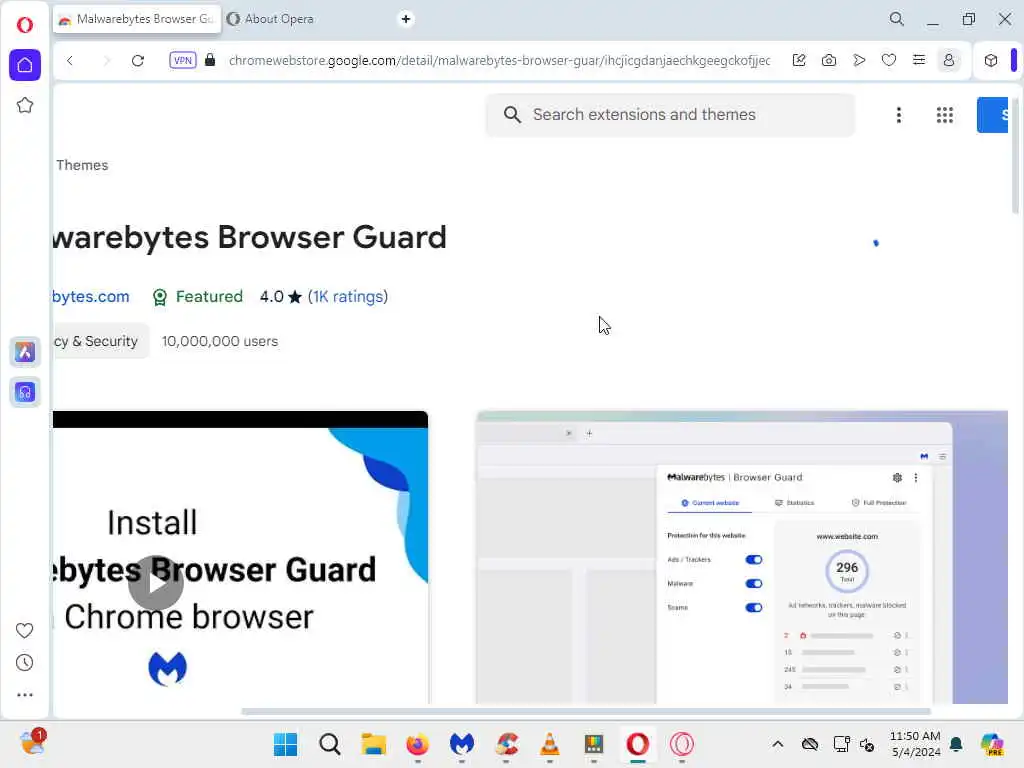1024x768 pixels.
Task: Open the Opera menu logo
Action: [25, 25]
